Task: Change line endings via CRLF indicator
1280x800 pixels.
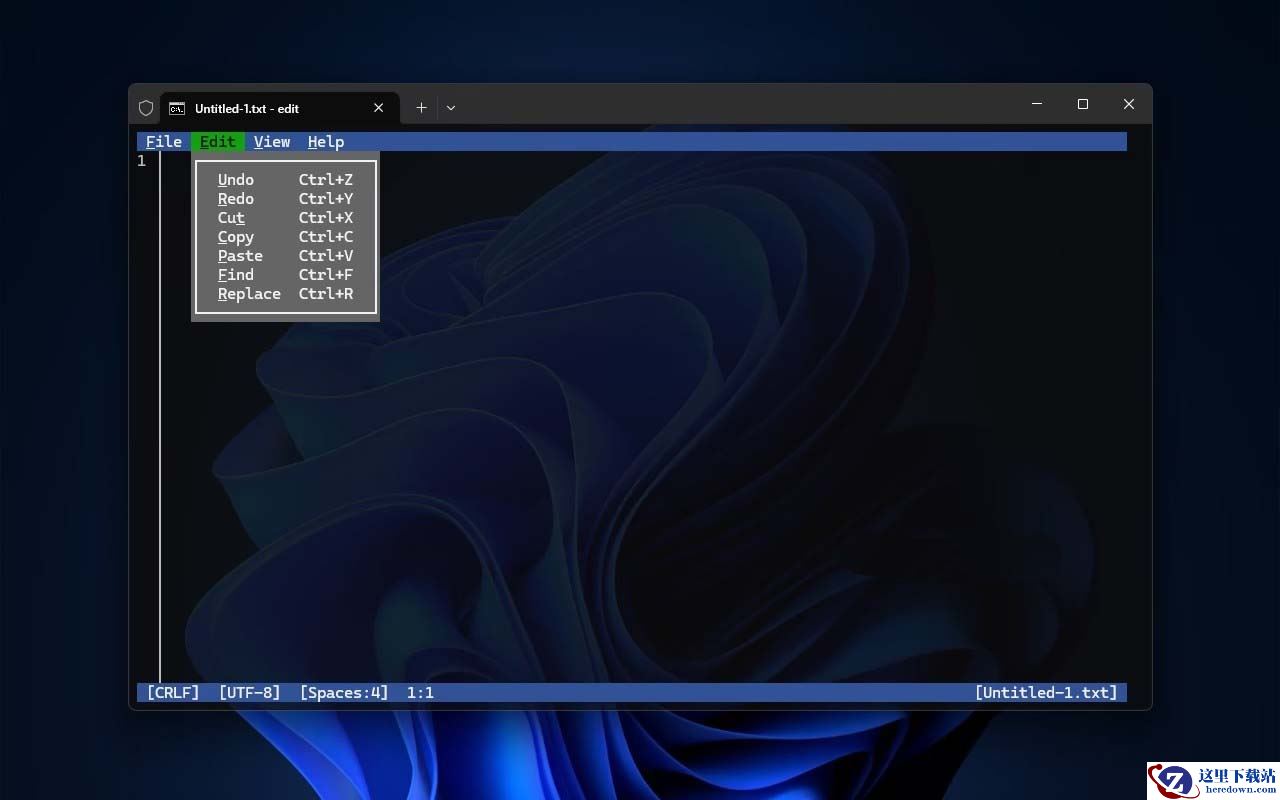Action: pyautogui.click(x=173, y=692)
